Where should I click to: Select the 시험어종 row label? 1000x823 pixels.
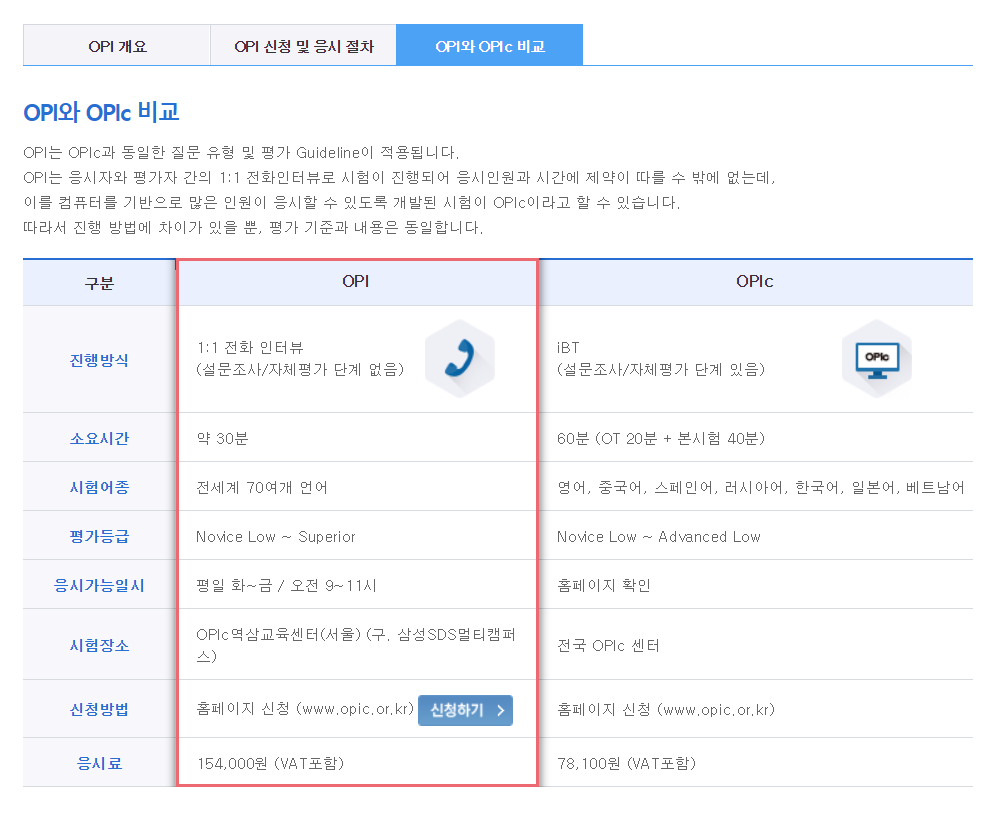(99, 487)
